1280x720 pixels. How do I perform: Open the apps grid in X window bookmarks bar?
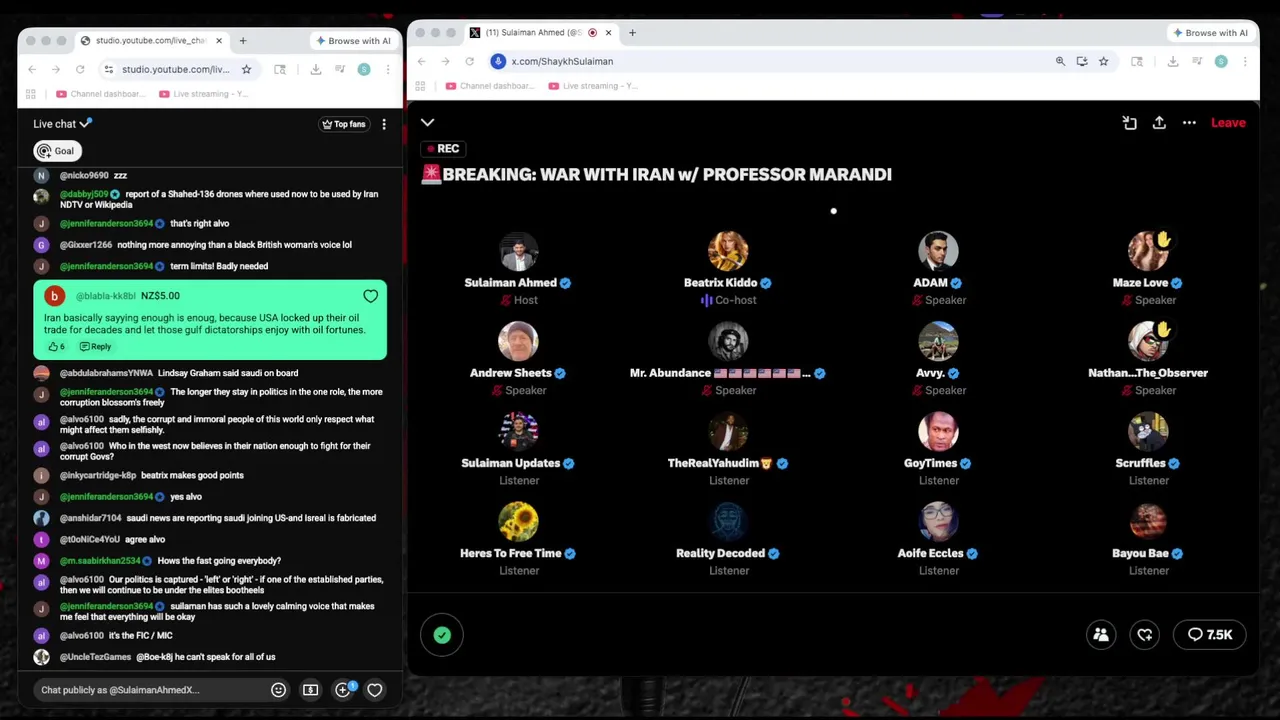coord(421,86)
